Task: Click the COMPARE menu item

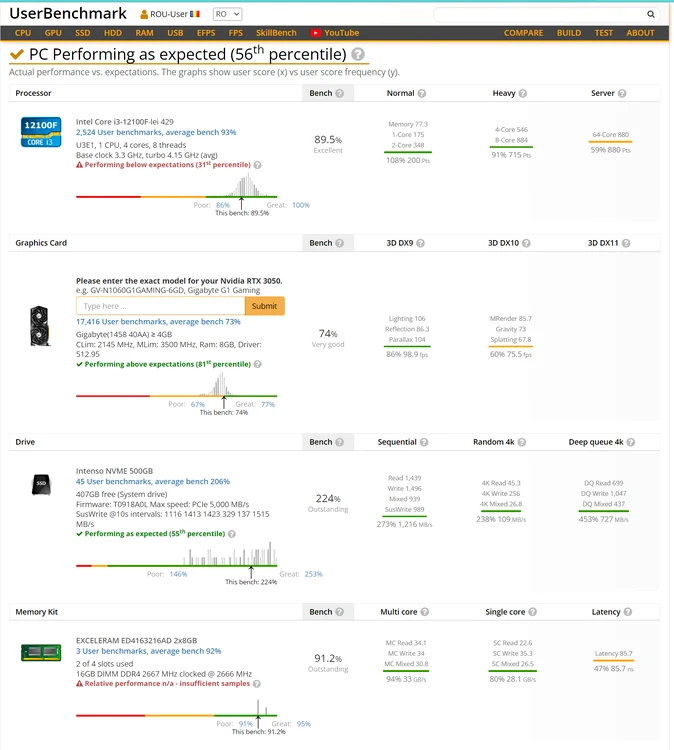Action: [x=523, y=33]
